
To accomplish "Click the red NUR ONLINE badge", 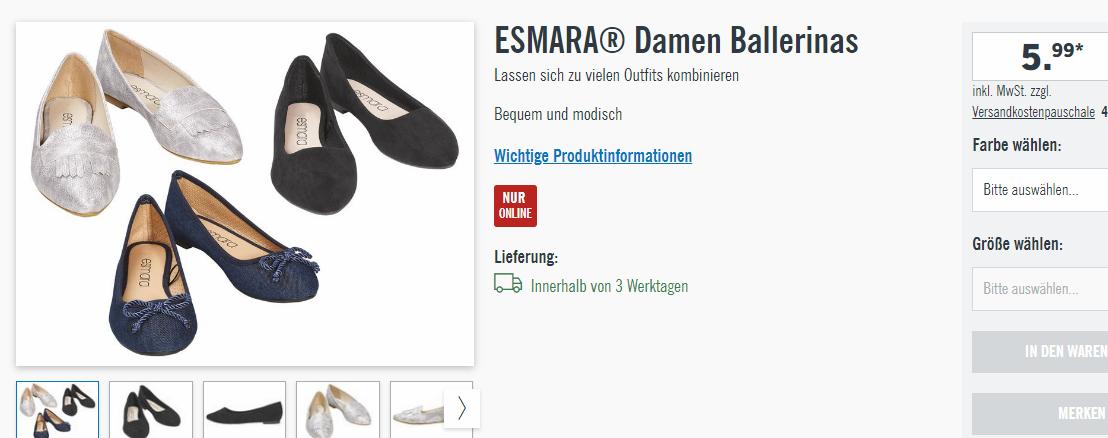I will [x=515, y=206].
